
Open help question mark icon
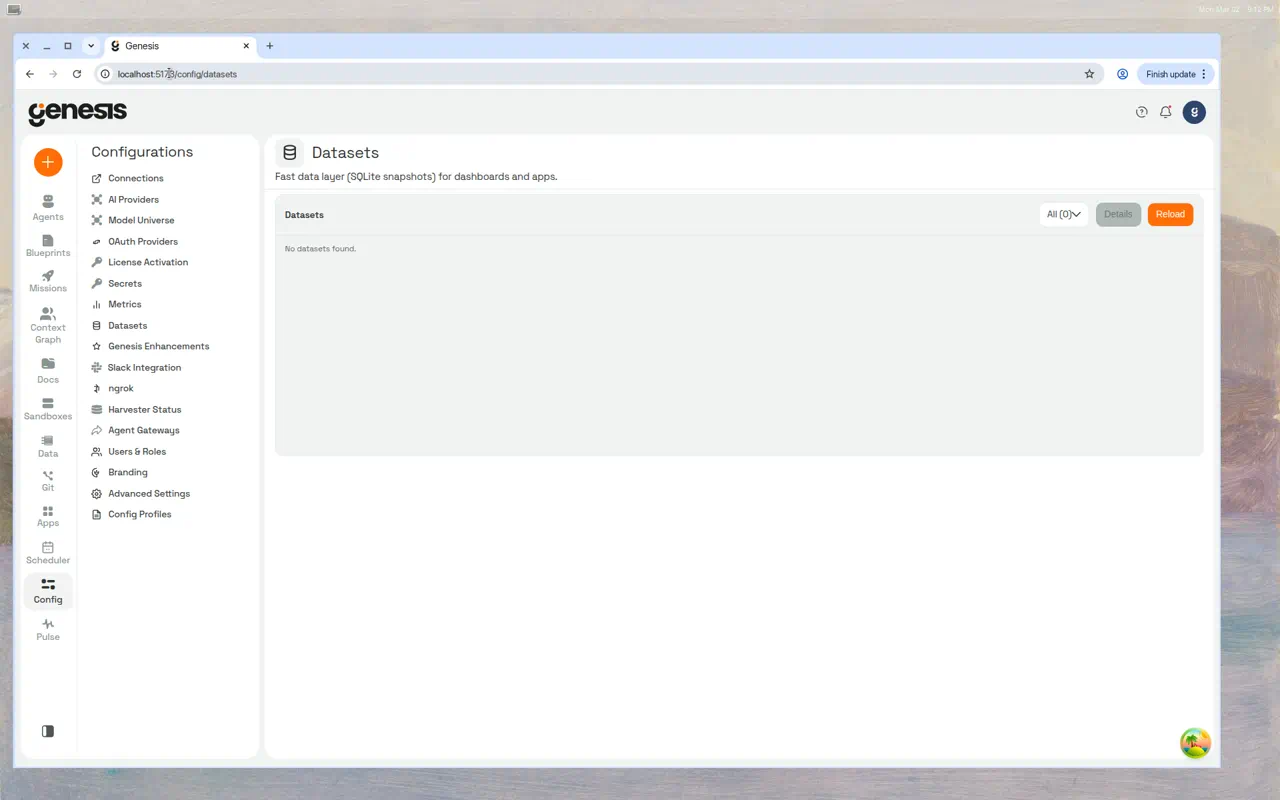(x=1142, y=112)
